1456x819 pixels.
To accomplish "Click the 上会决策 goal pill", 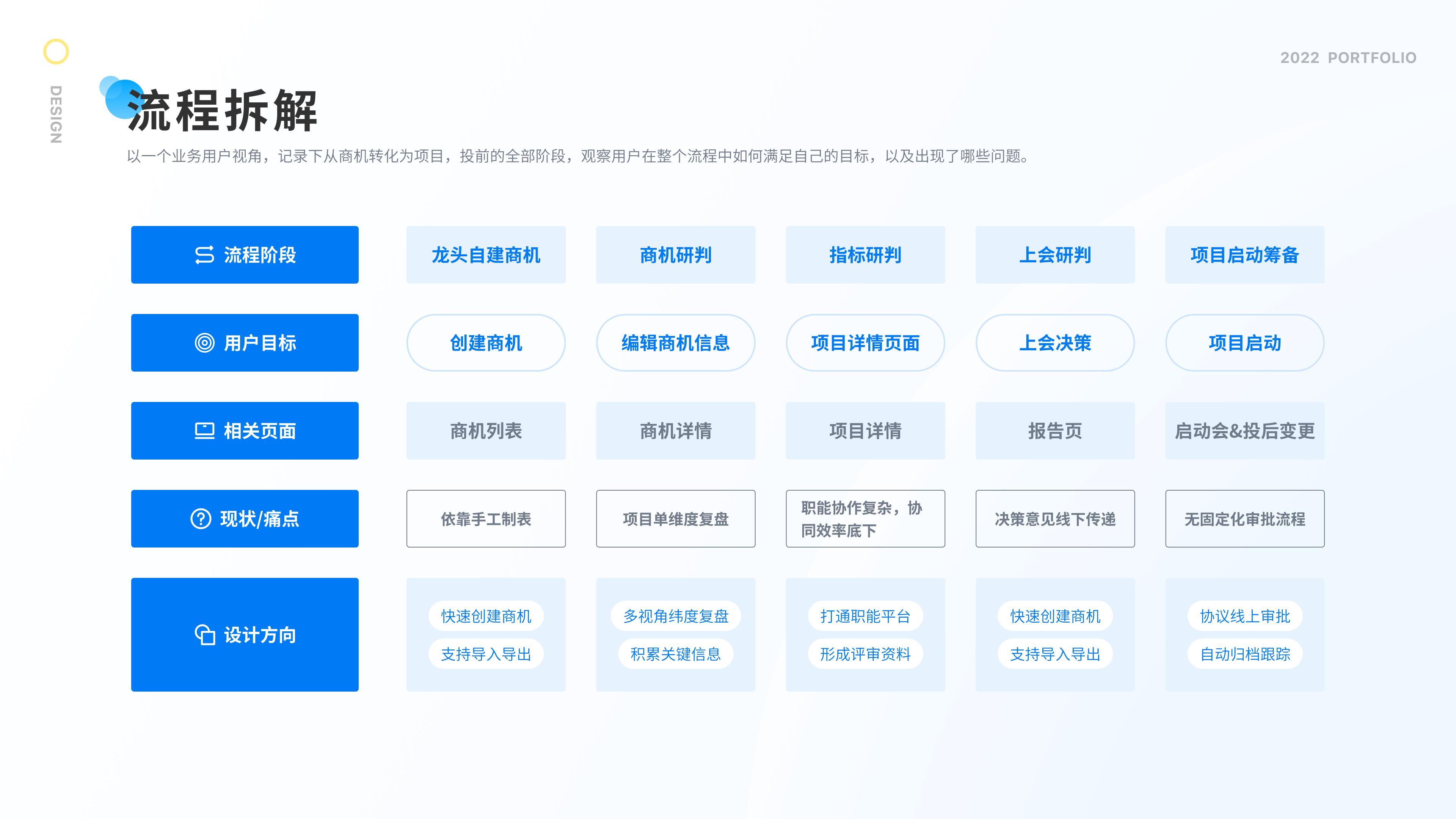I will click(1055, 343).
